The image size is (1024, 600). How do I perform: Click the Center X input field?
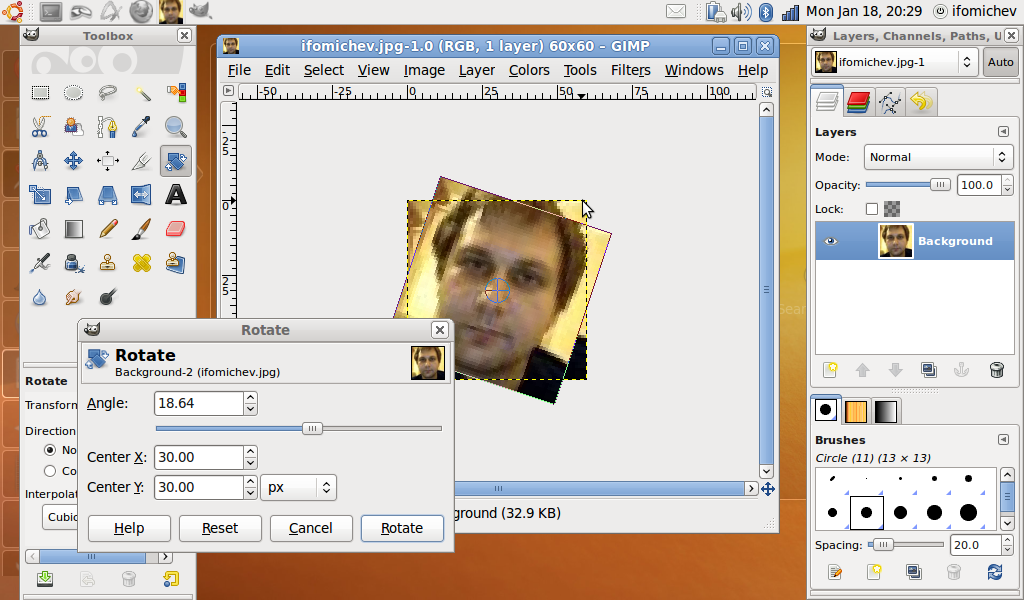coord(199,457)
